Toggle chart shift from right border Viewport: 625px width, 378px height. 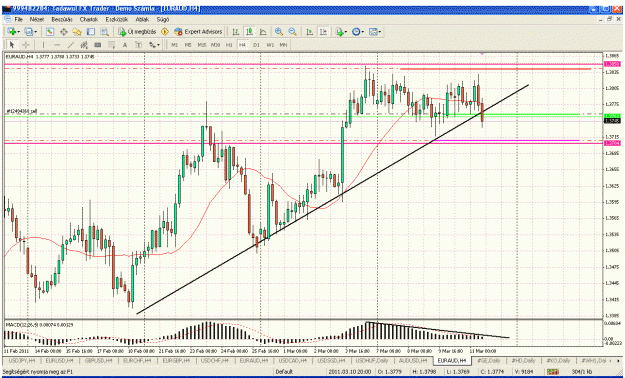click(323, 32)
